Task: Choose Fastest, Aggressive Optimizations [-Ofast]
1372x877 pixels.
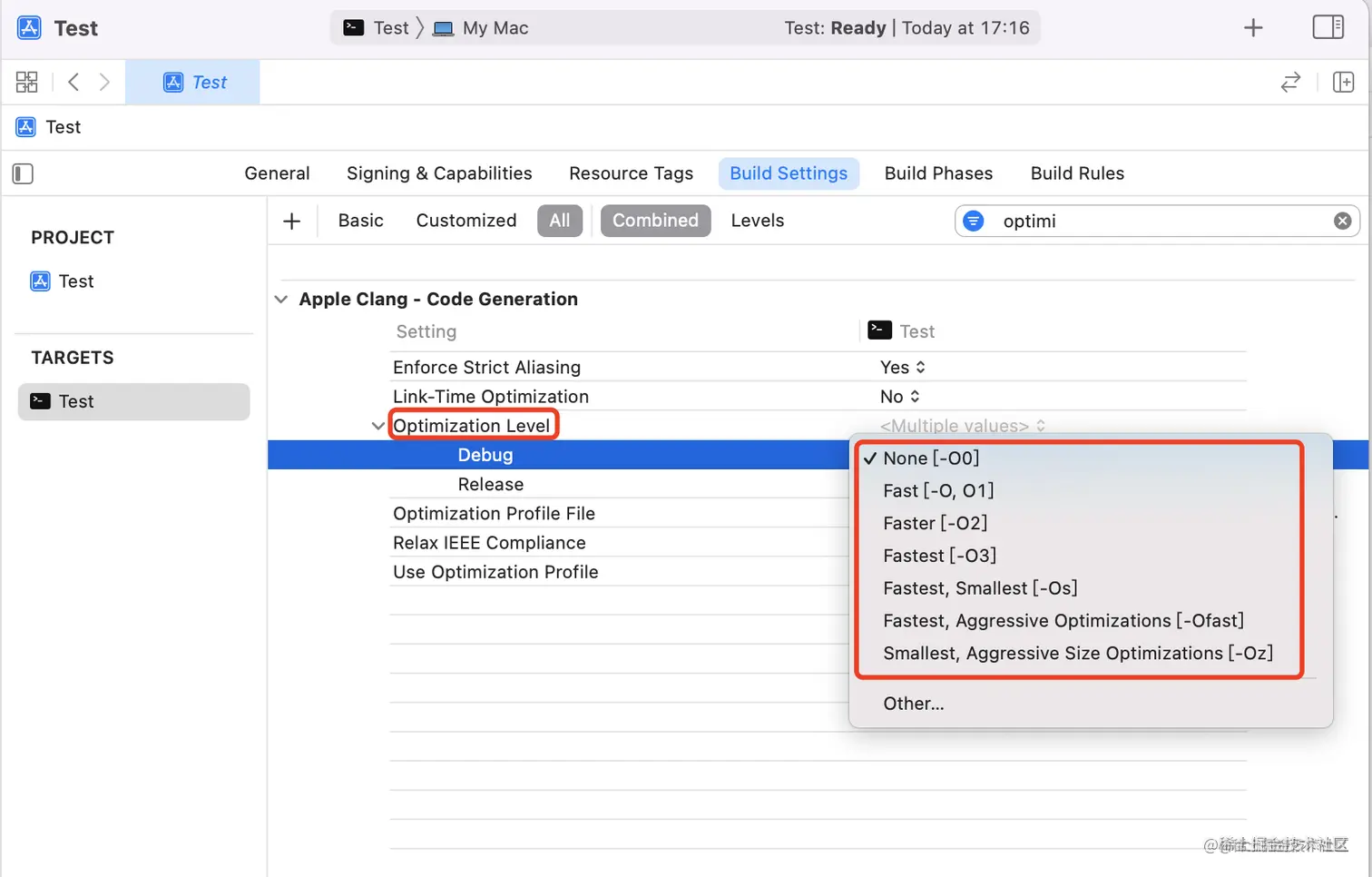Action: [x=1063, y=621]
